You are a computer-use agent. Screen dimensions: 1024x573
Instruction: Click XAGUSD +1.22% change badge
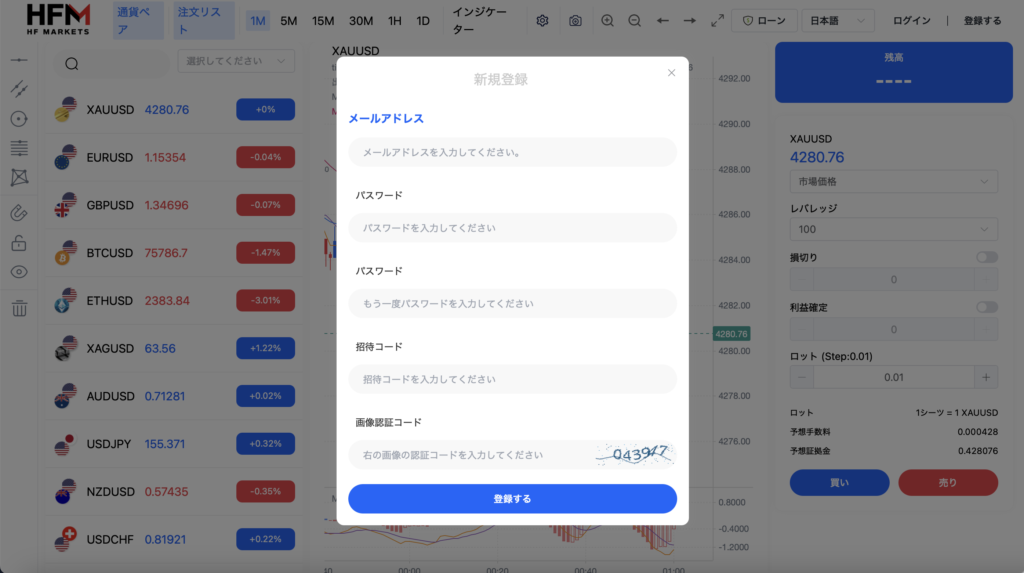pyautogui.click(x=265, y=348)
